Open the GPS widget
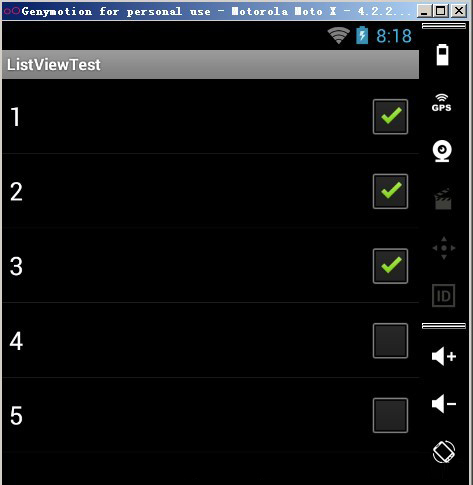 pos(442,103)
